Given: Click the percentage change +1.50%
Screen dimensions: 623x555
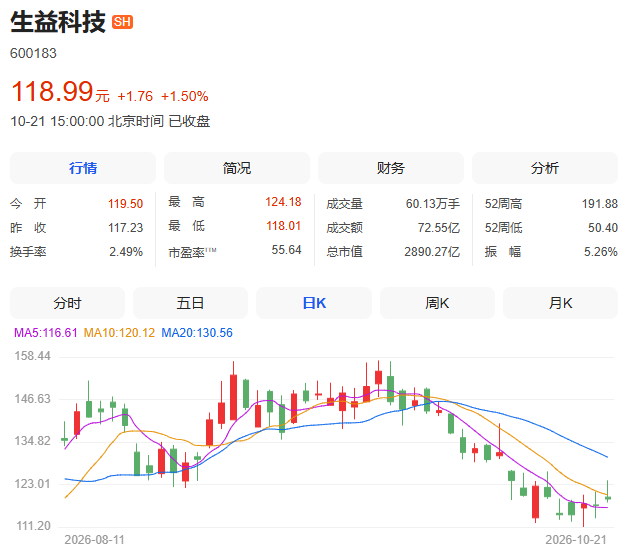Looking at the screenshot, I should pos(185,96).
